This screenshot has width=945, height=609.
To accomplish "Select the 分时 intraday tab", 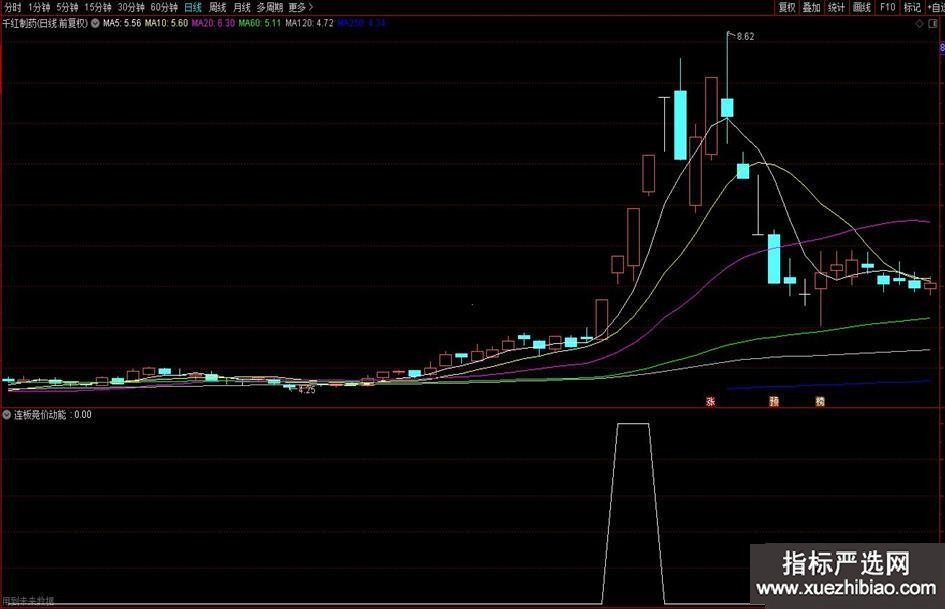I will [x=12, y=7].
